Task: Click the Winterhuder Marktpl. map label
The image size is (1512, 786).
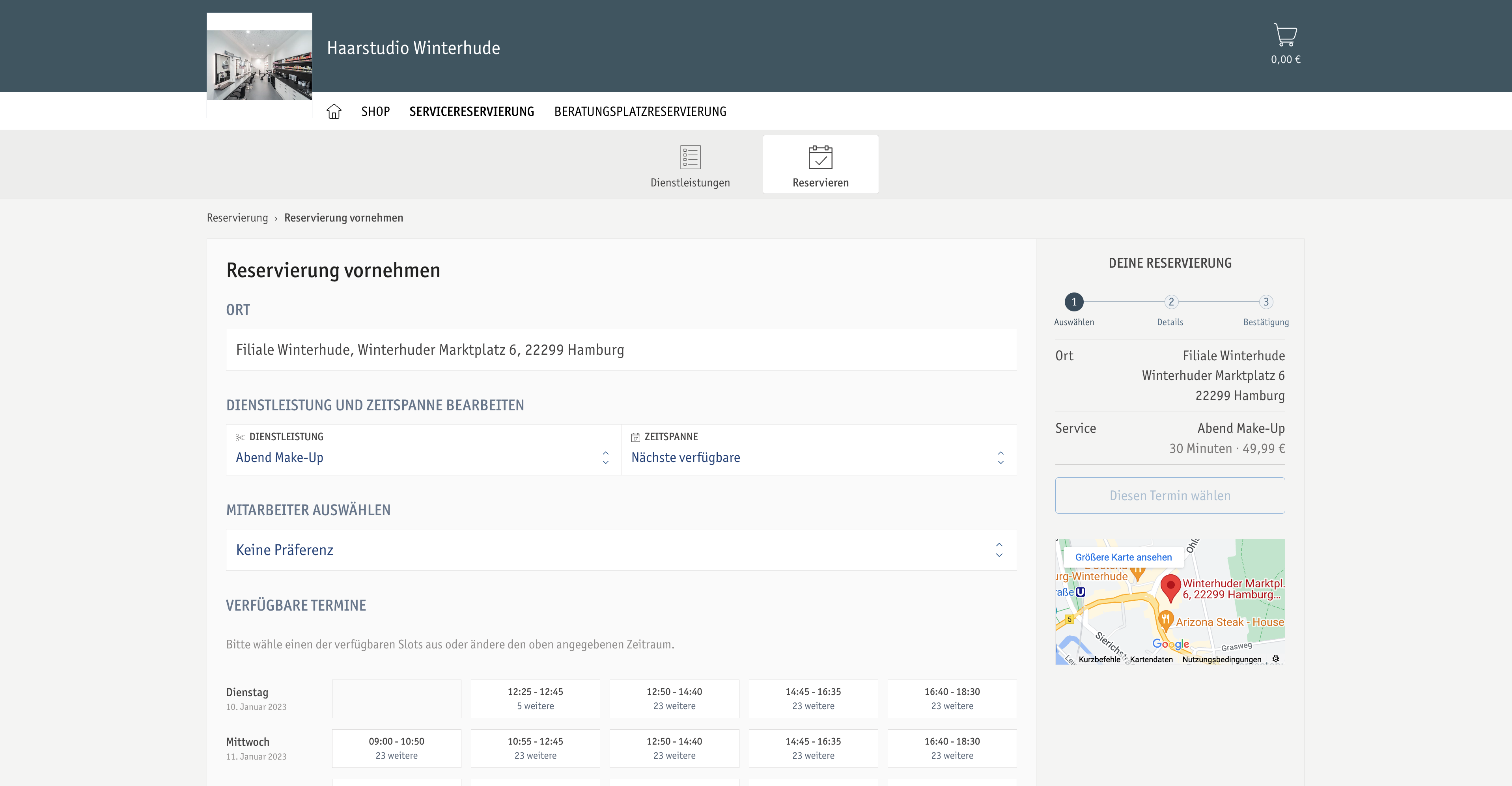Action: coord(1233,589)
